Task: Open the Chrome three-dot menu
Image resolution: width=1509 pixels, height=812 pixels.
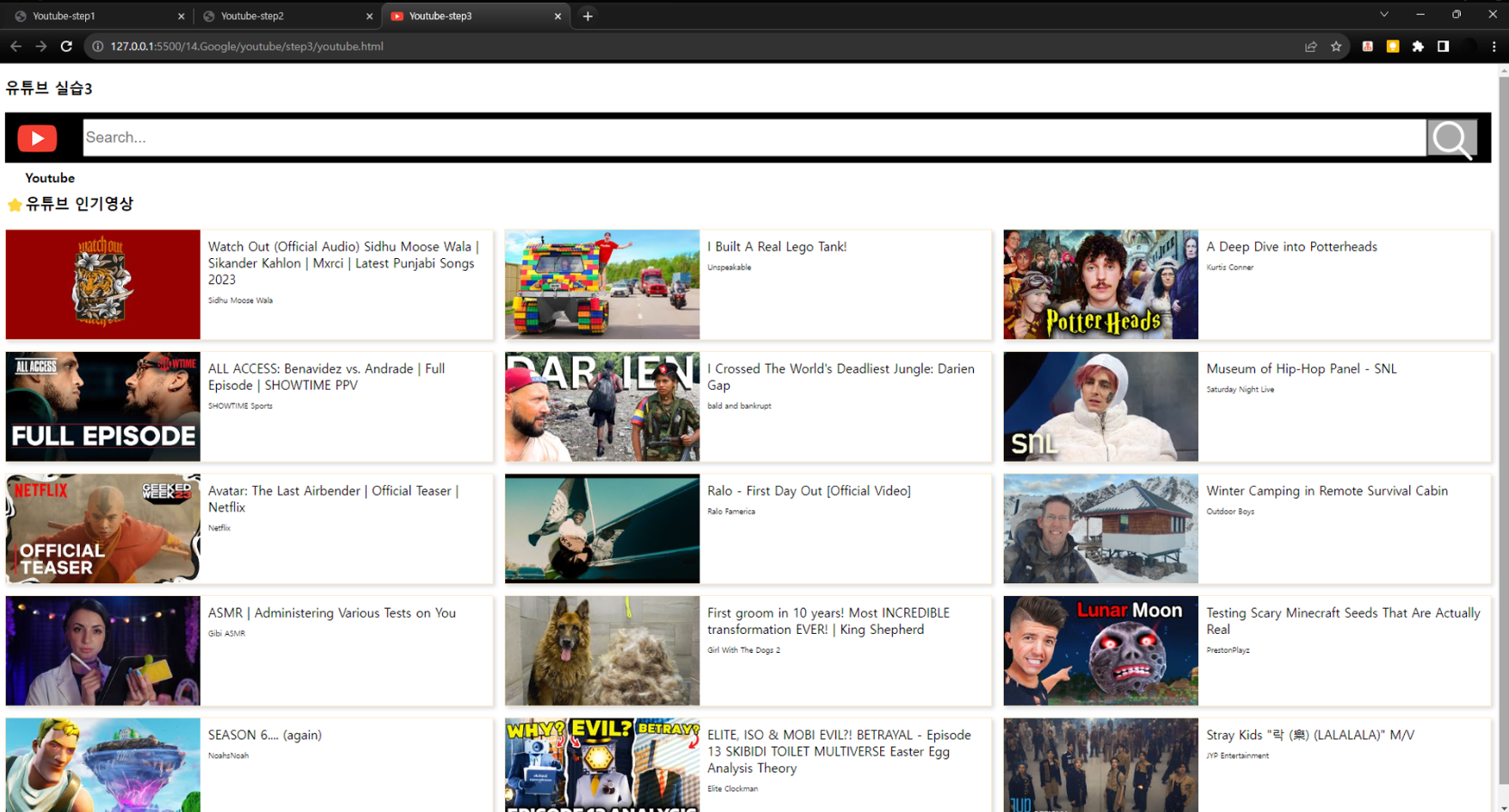Action: click(x=1494, y=46)
